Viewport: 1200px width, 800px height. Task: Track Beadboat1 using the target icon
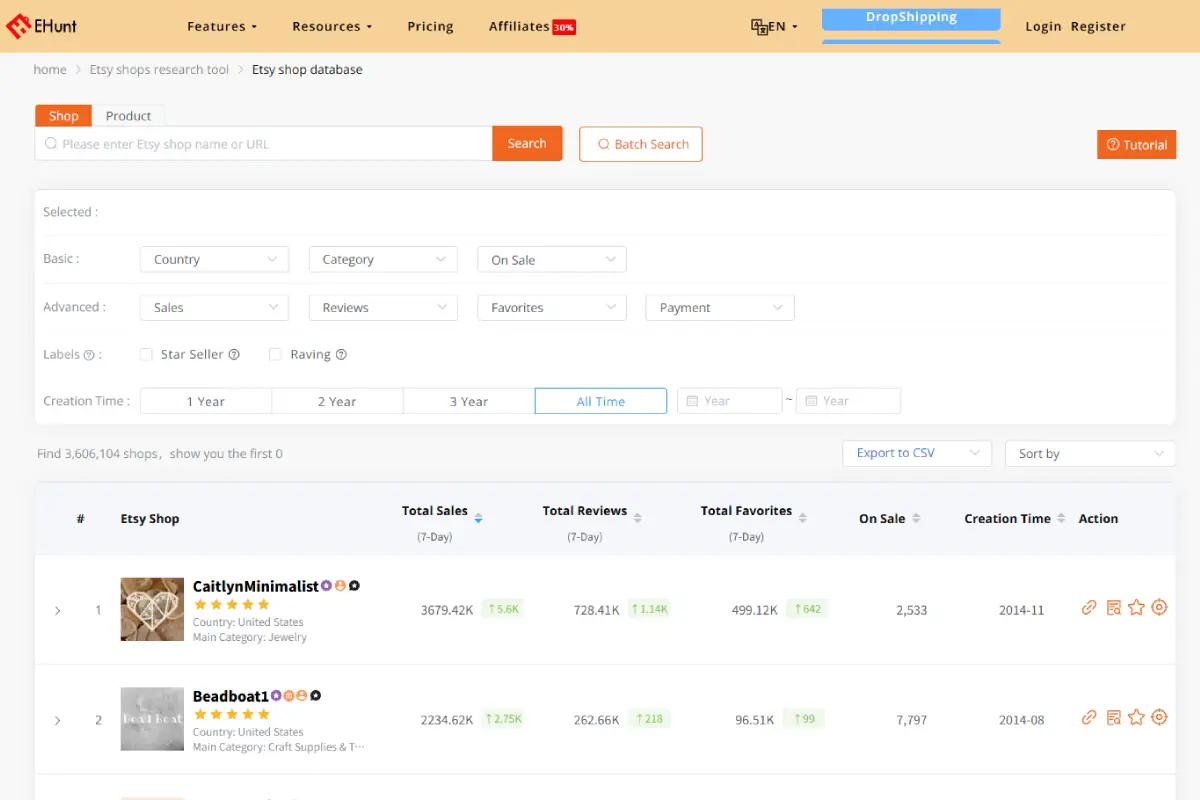1159,717
